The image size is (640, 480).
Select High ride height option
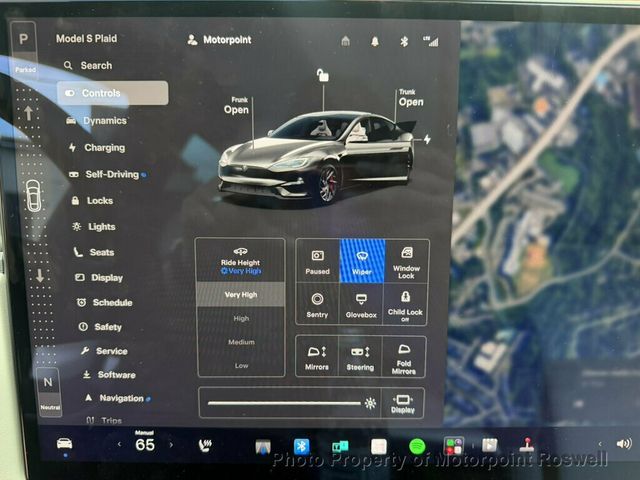click(241, 318)
